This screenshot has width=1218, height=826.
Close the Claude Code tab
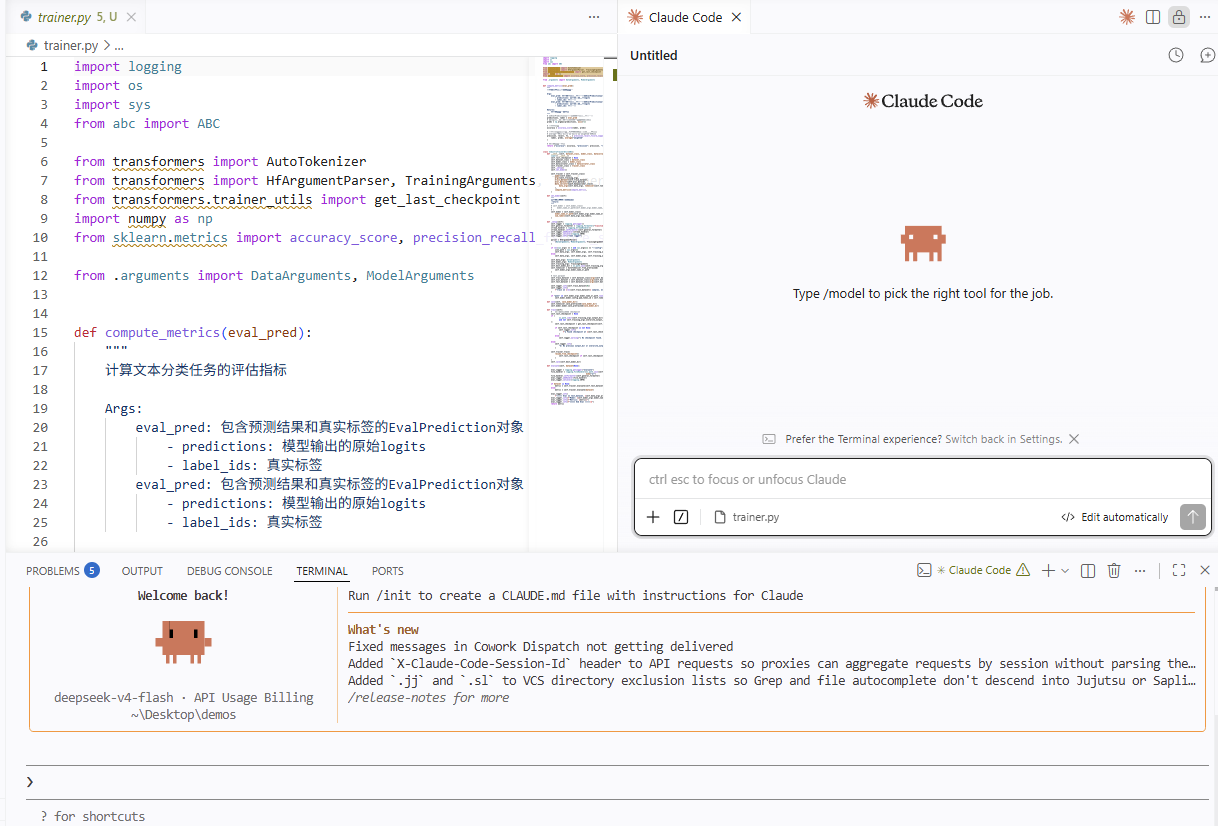[x=736, y=17]
